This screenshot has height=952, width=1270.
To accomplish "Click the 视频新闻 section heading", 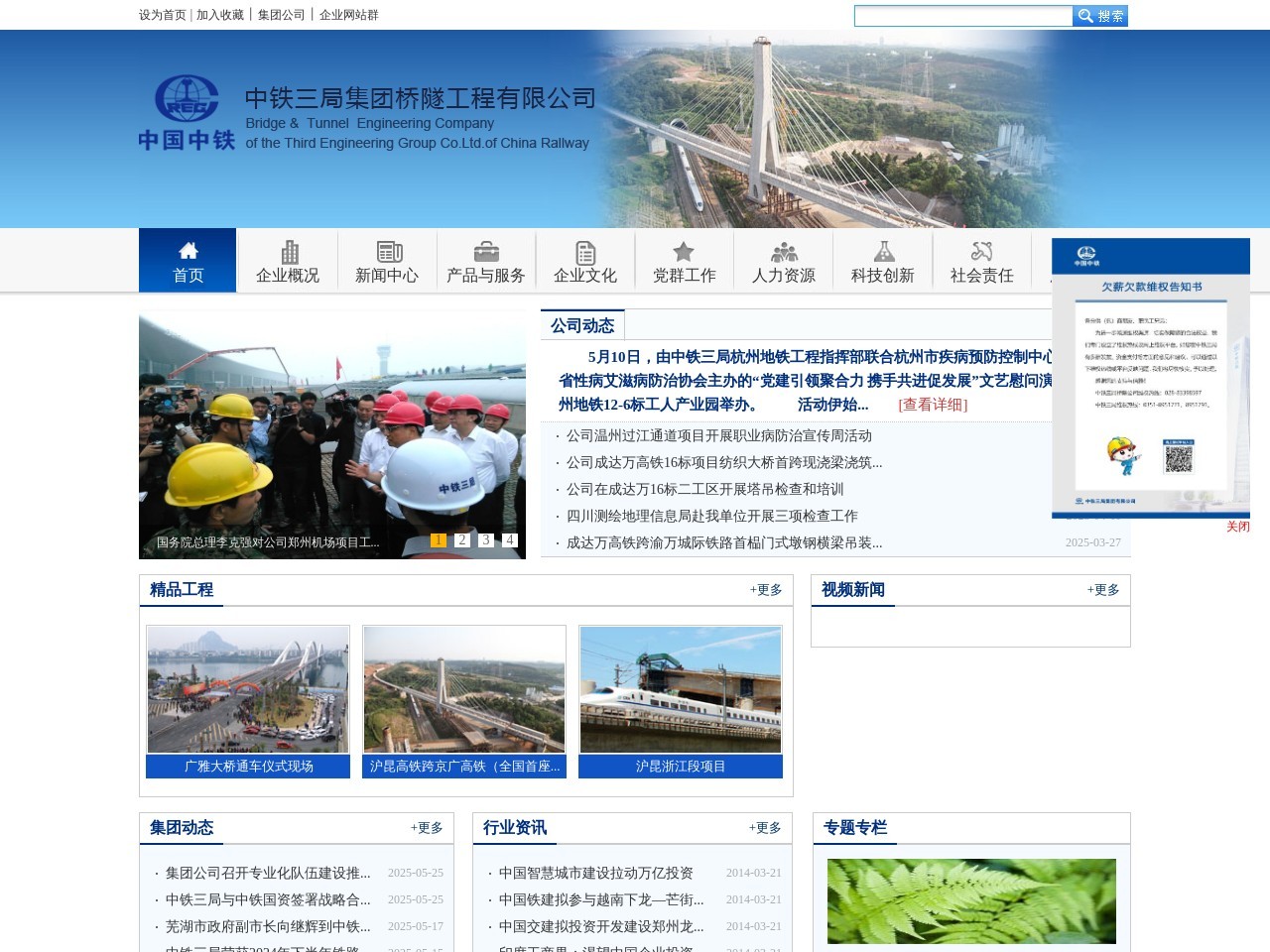I will click(x=853, y=590).
